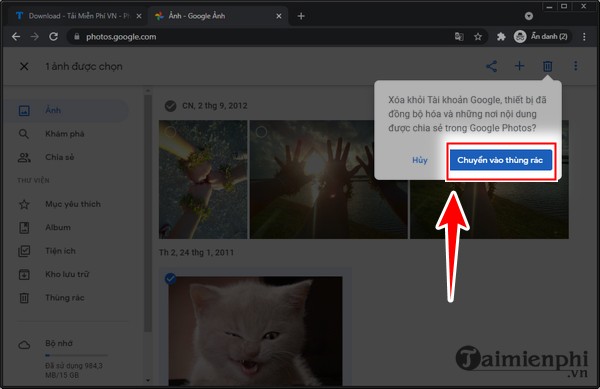Close the 'Ảnh - Google Ảnh' tab
The width and height of the screenshot is (600, 389).
[x=279, y=16]
